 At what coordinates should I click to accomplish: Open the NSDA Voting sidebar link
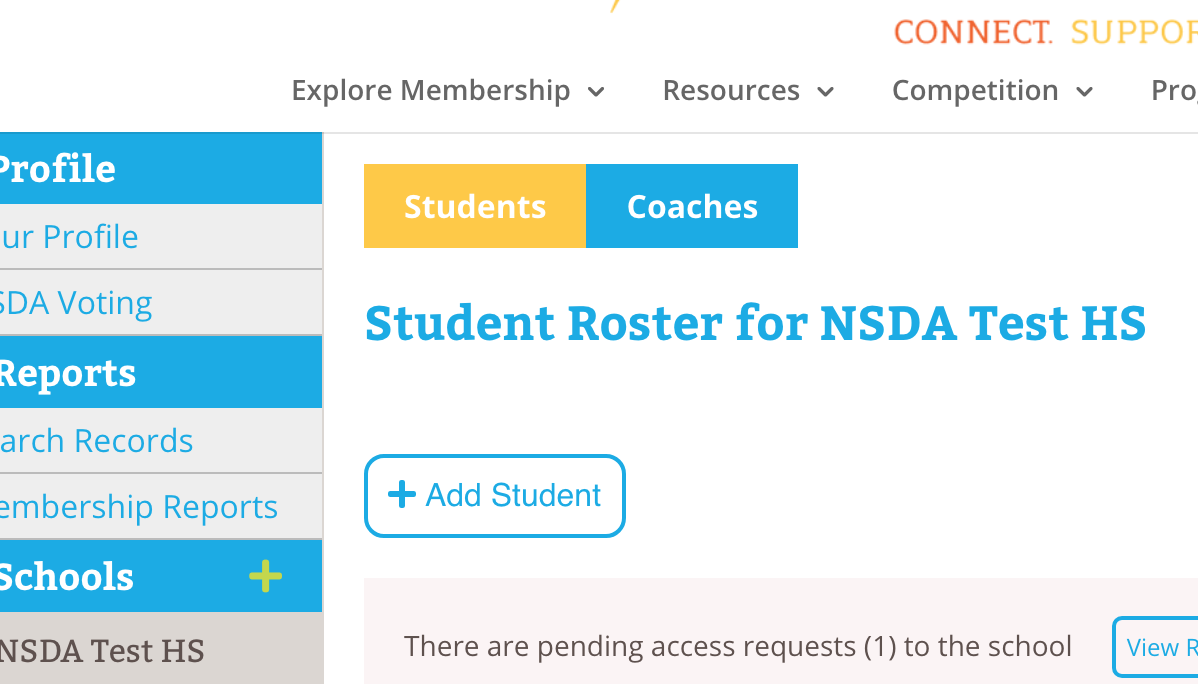(76, 303)
